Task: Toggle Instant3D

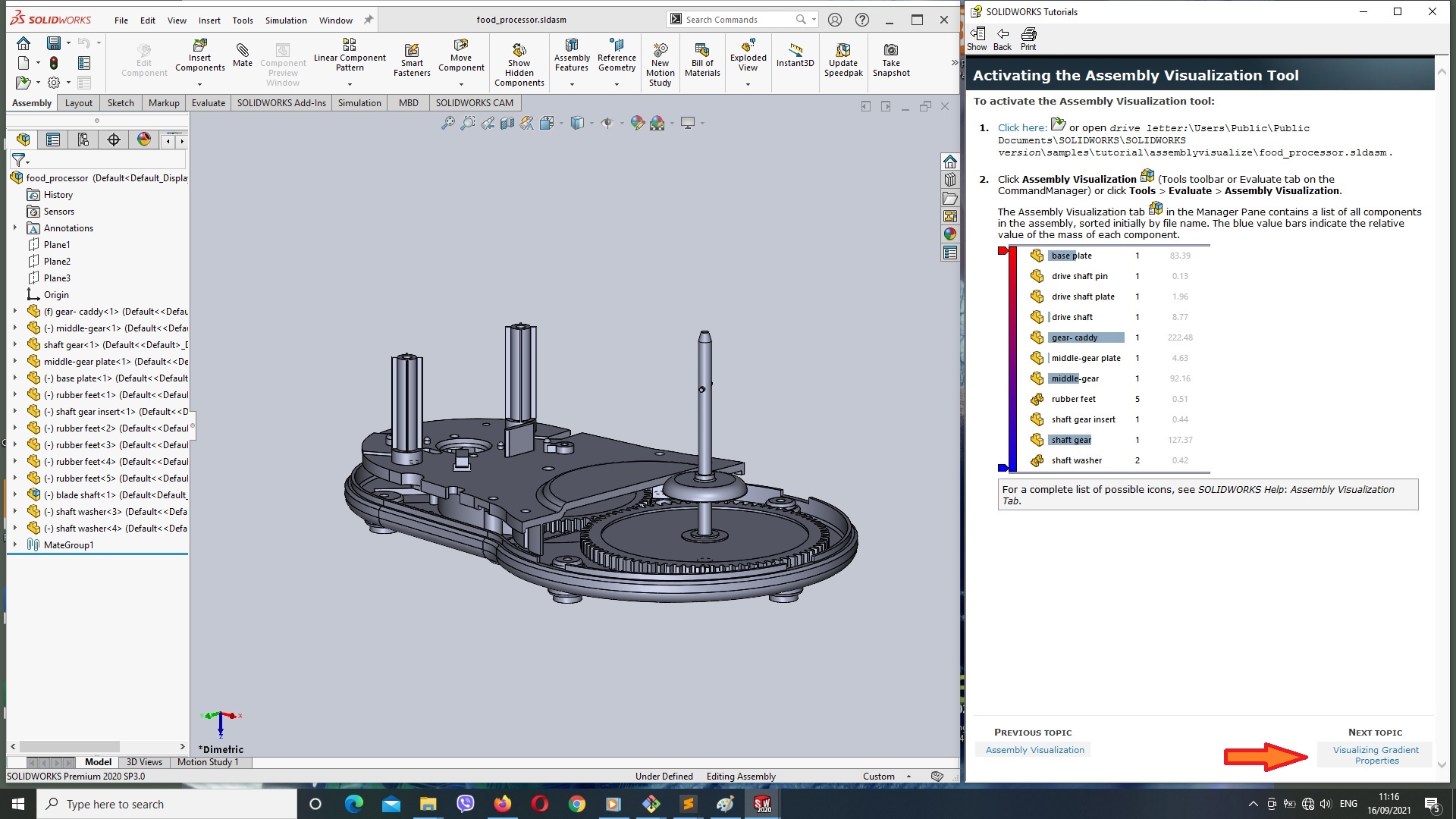Action: [795, 55]
